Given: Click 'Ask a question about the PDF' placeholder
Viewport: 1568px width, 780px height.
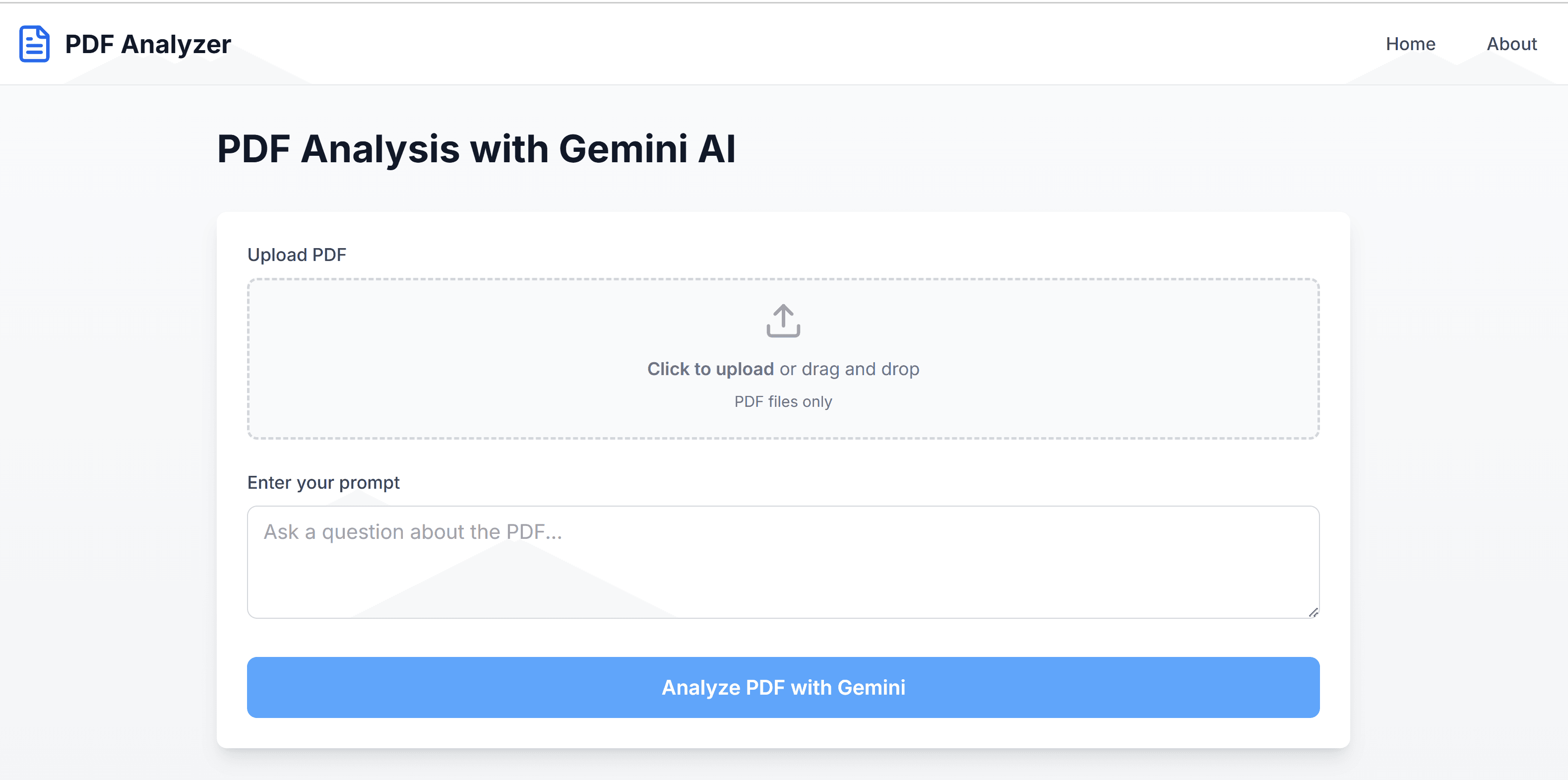Looking at the screenshot, I should (413, 531).
